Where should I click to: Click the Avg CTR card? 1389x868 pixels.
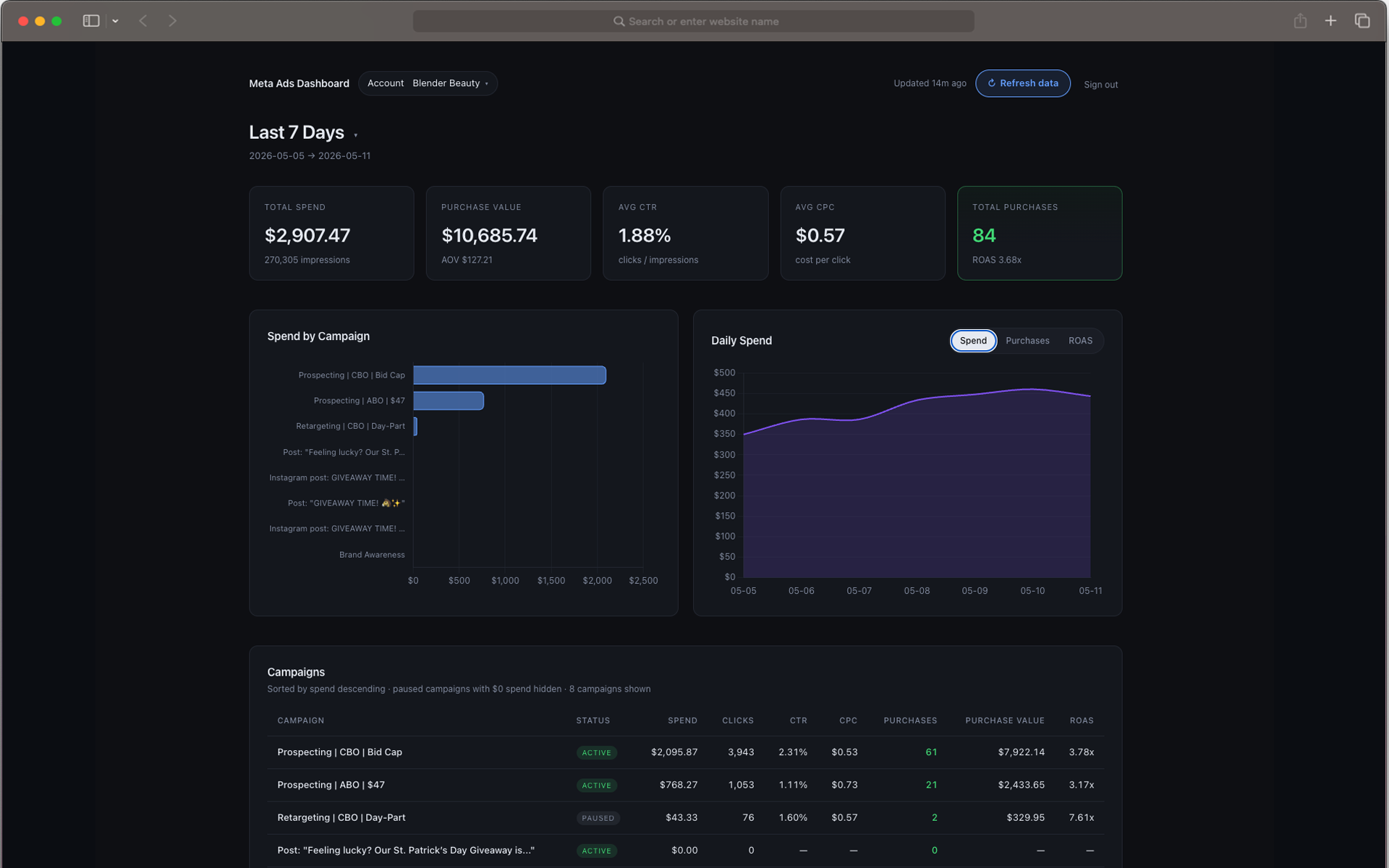click(x=685, y=233)
